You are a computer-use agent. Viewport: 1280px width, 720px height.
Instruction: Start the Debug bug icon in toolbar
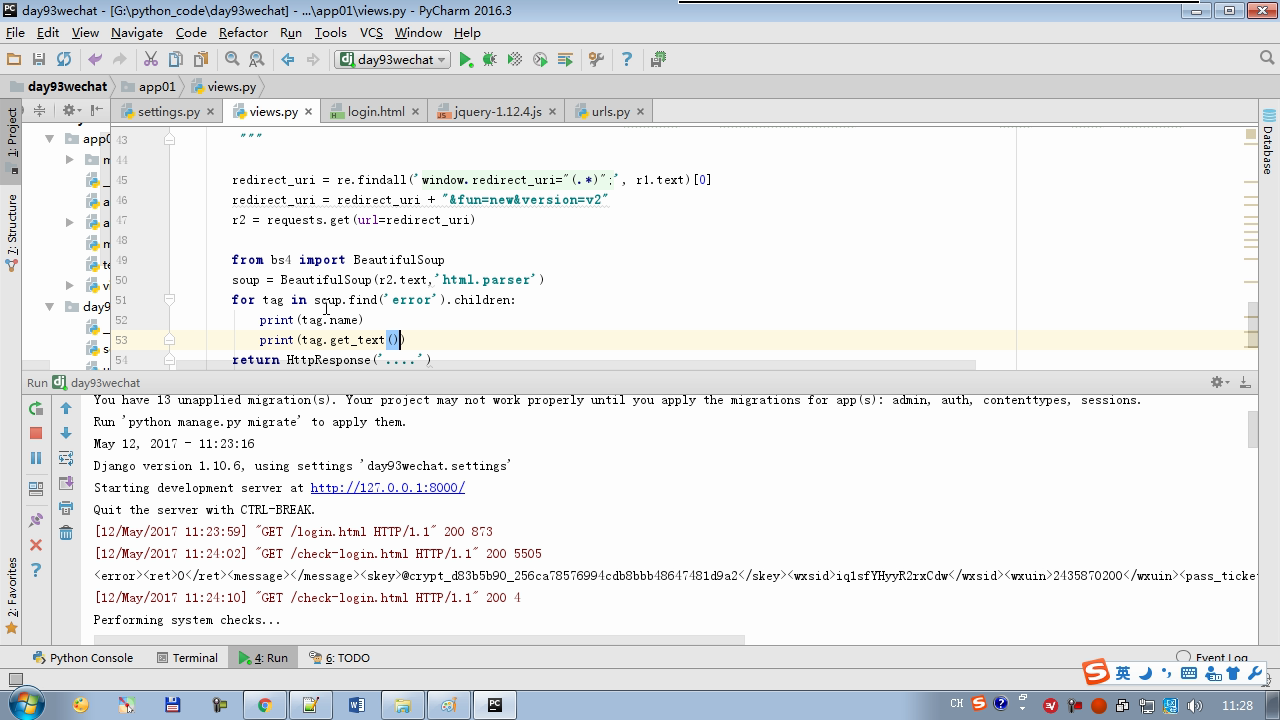pyautogui.click(x=490, y=60)
